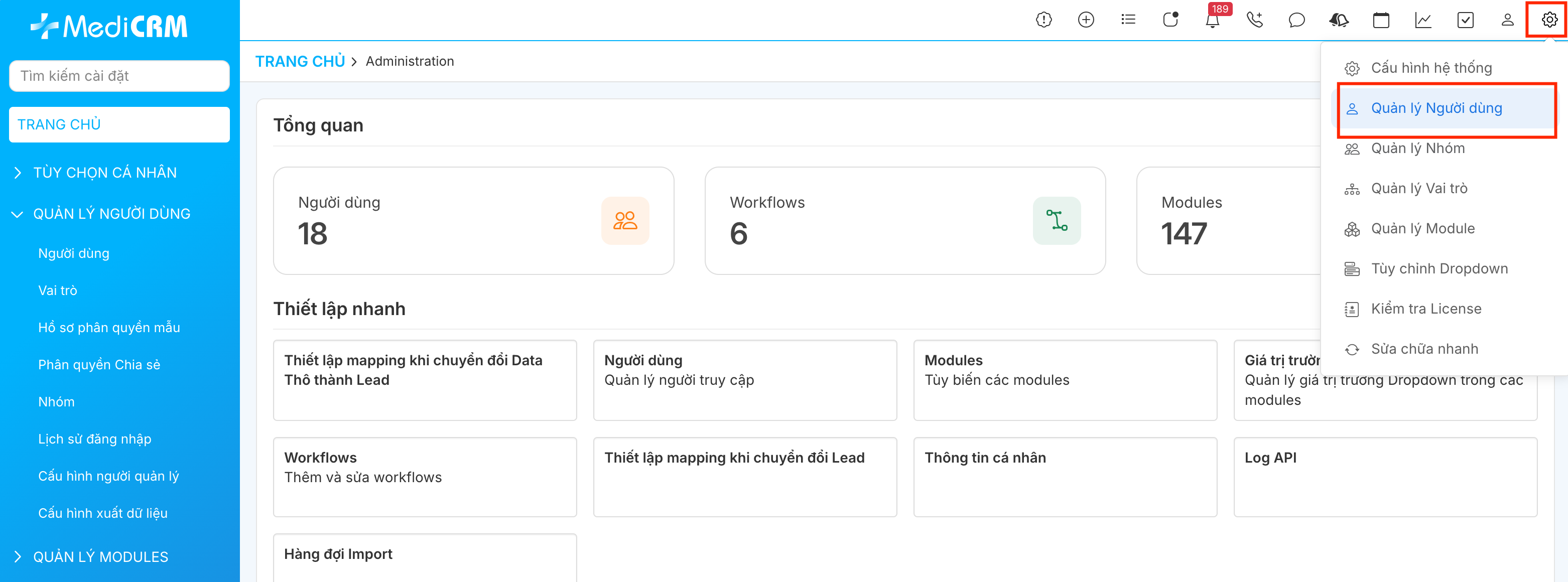This screenshot has width=1568, height=582.
Task: Click the notification bell icon
Action: 1212,21
